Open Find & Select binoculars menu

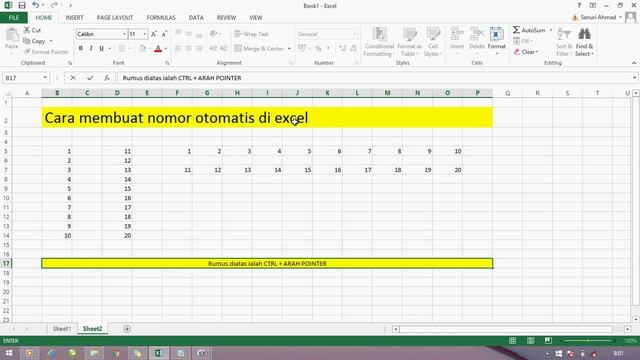[584, 42]
